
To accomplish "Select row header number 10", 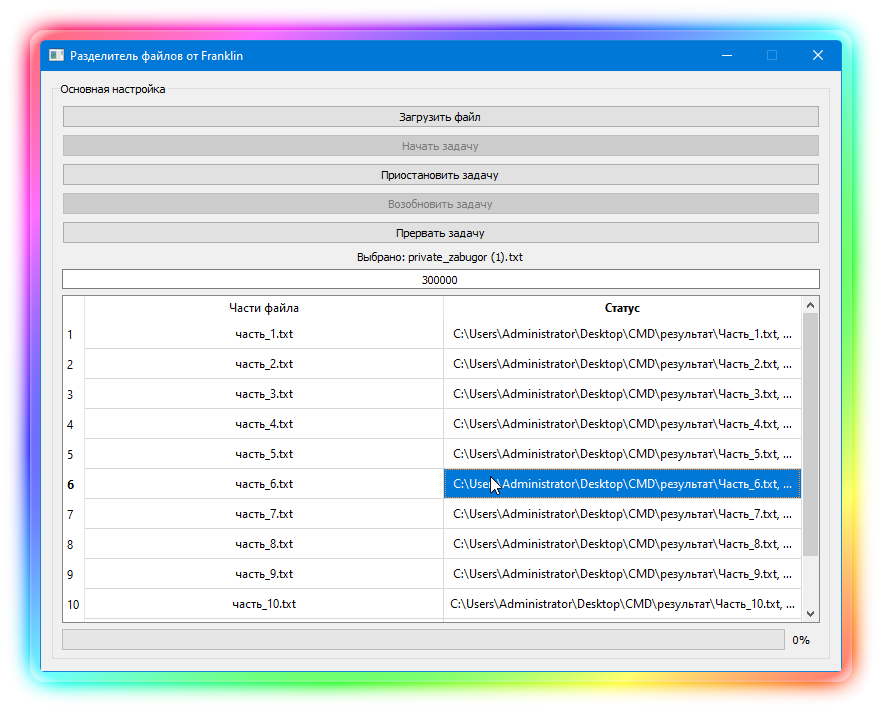I will click(x=73, y=605).
